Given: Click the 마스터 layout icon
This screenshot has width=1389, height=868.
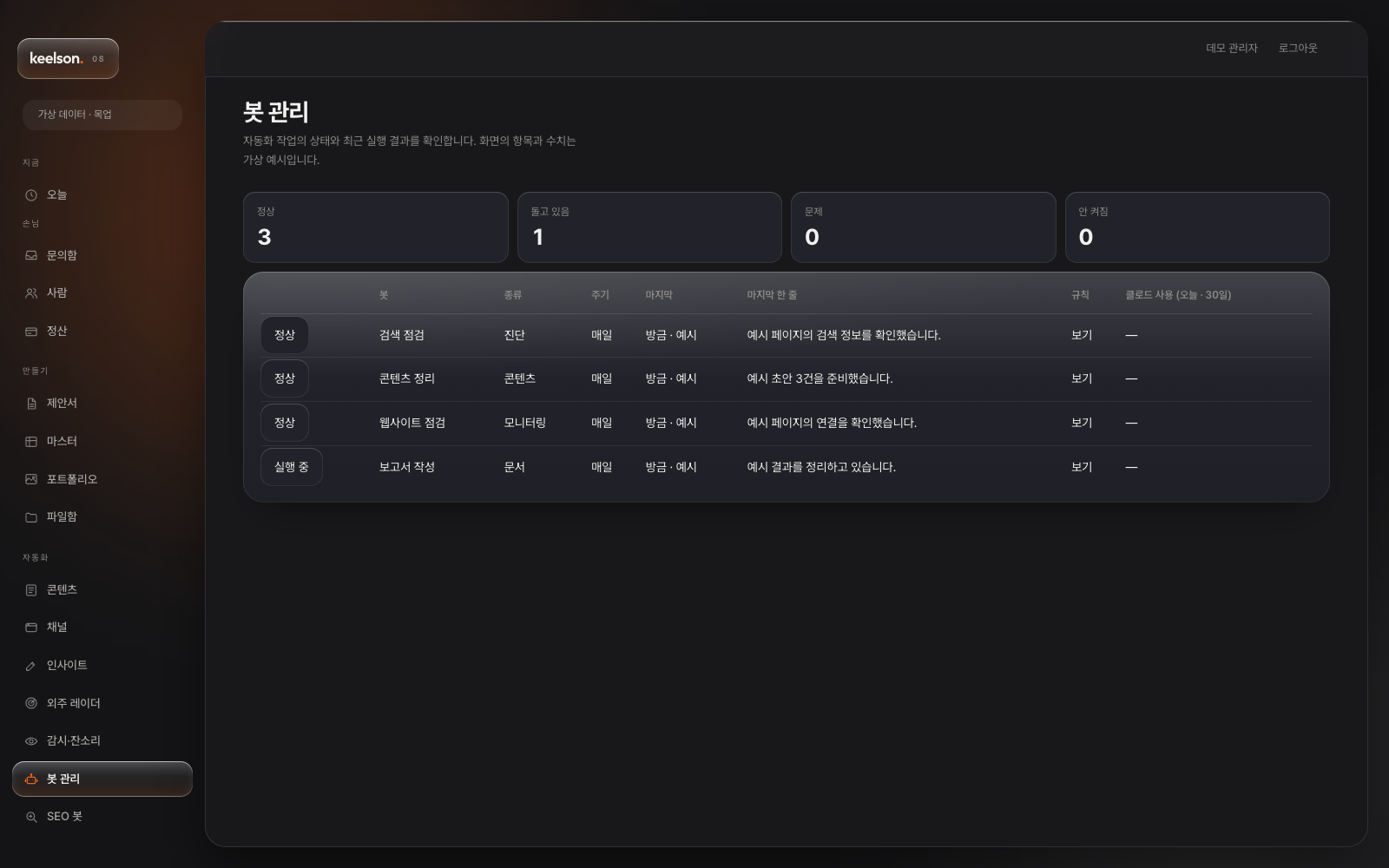Looking at the screenshot, I should 31,442.
